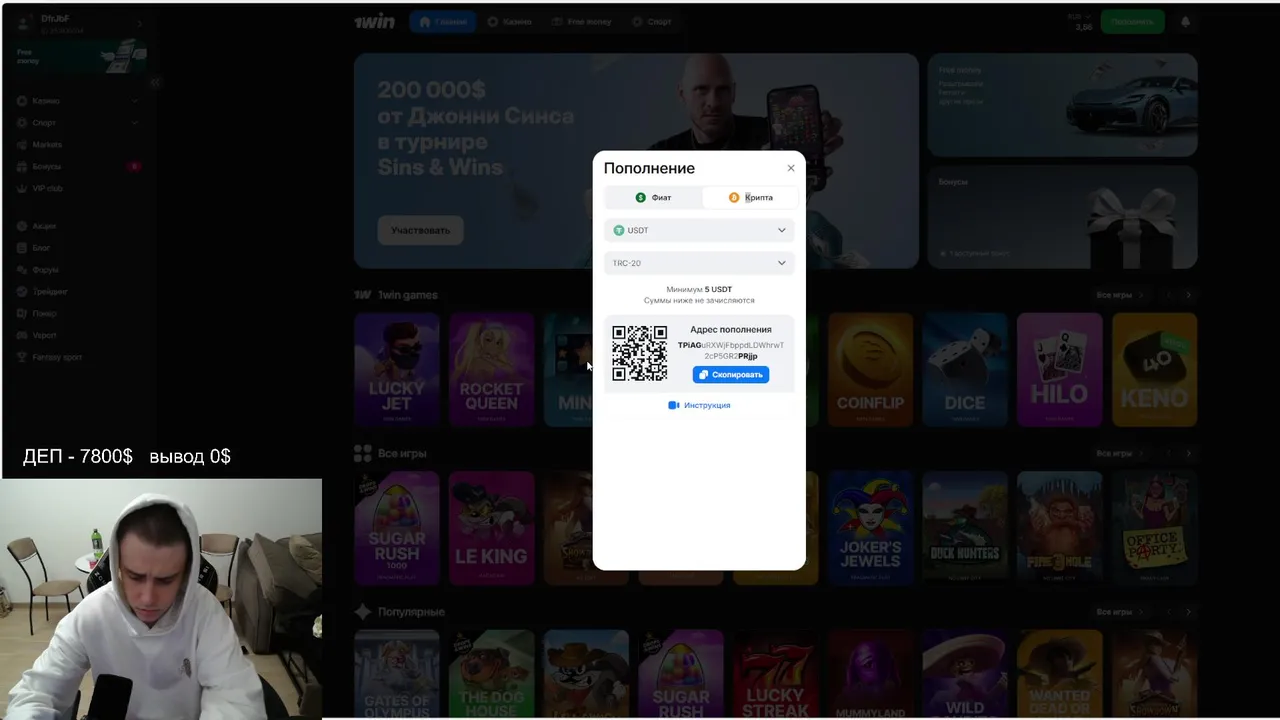Open the Joker's Jewels game tile
The width and height of the screenshot is (1280, 720).
[x=870, y=528]
